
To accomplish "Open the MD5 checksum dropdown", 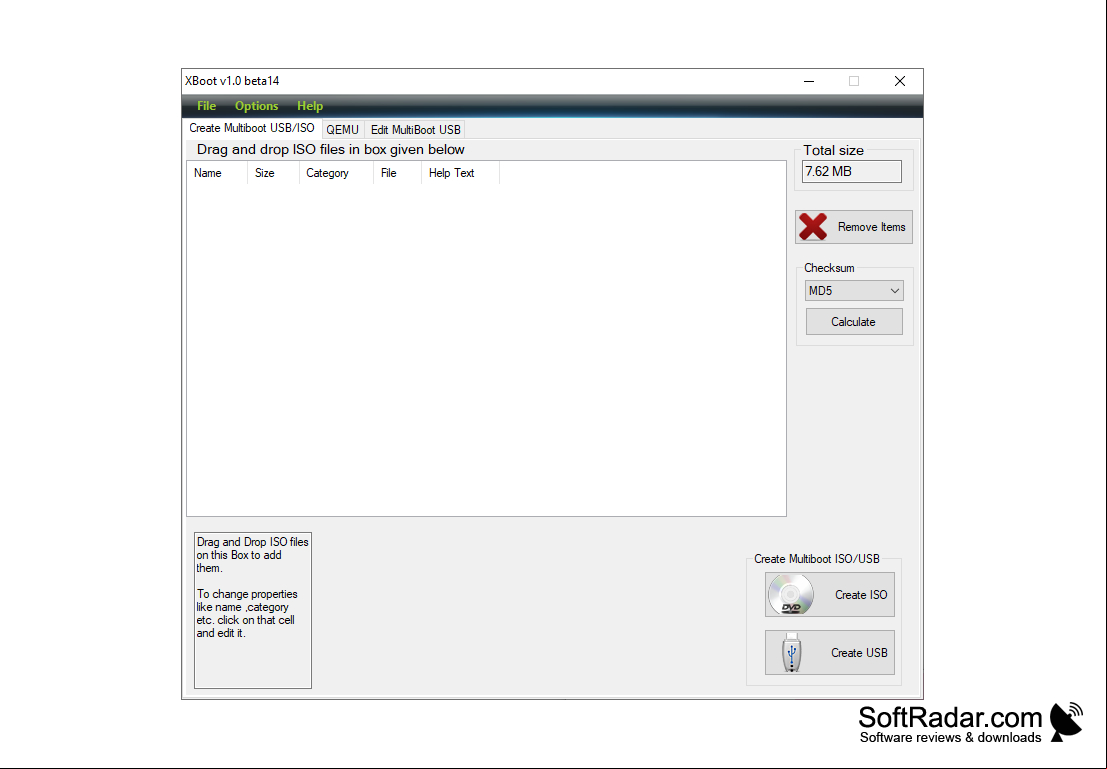I will point(854,290).
